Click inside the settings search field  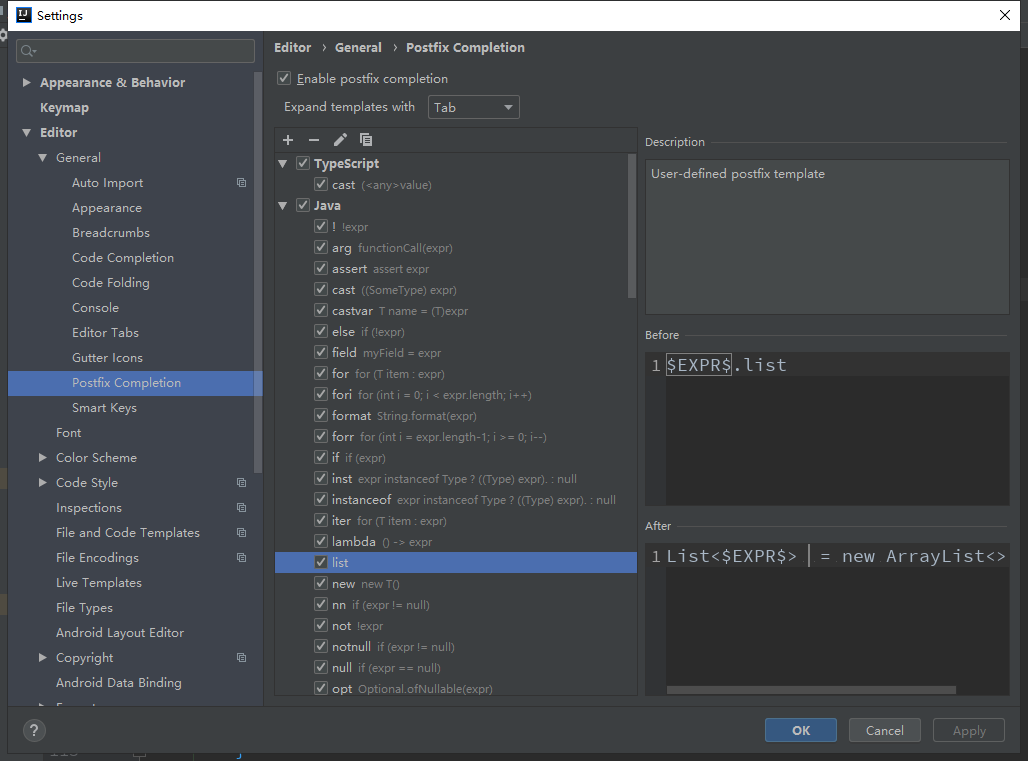pyautogui.click(x=135, y=50)
